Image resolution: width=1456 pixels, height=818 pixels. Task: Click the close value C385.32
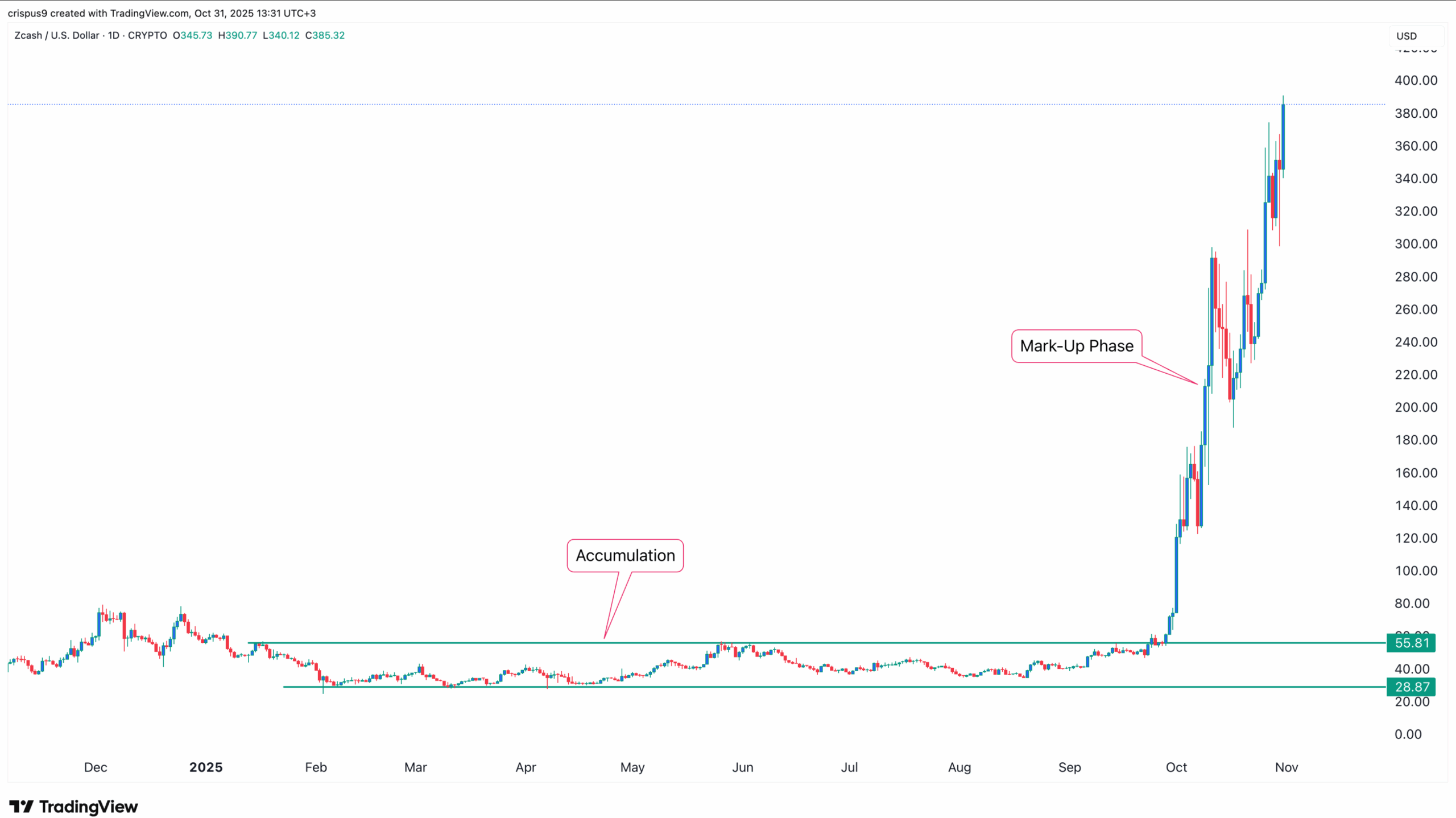pyautogui.click(x=325, y=35)
